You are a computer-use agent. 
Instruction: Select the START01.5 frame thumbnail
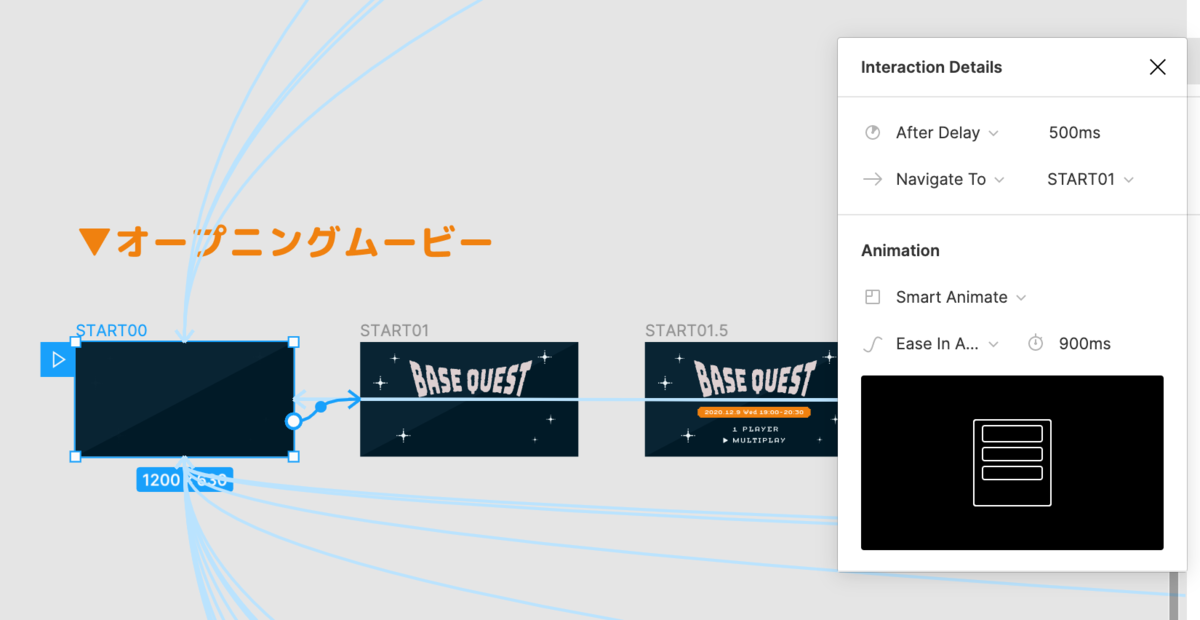741,399
